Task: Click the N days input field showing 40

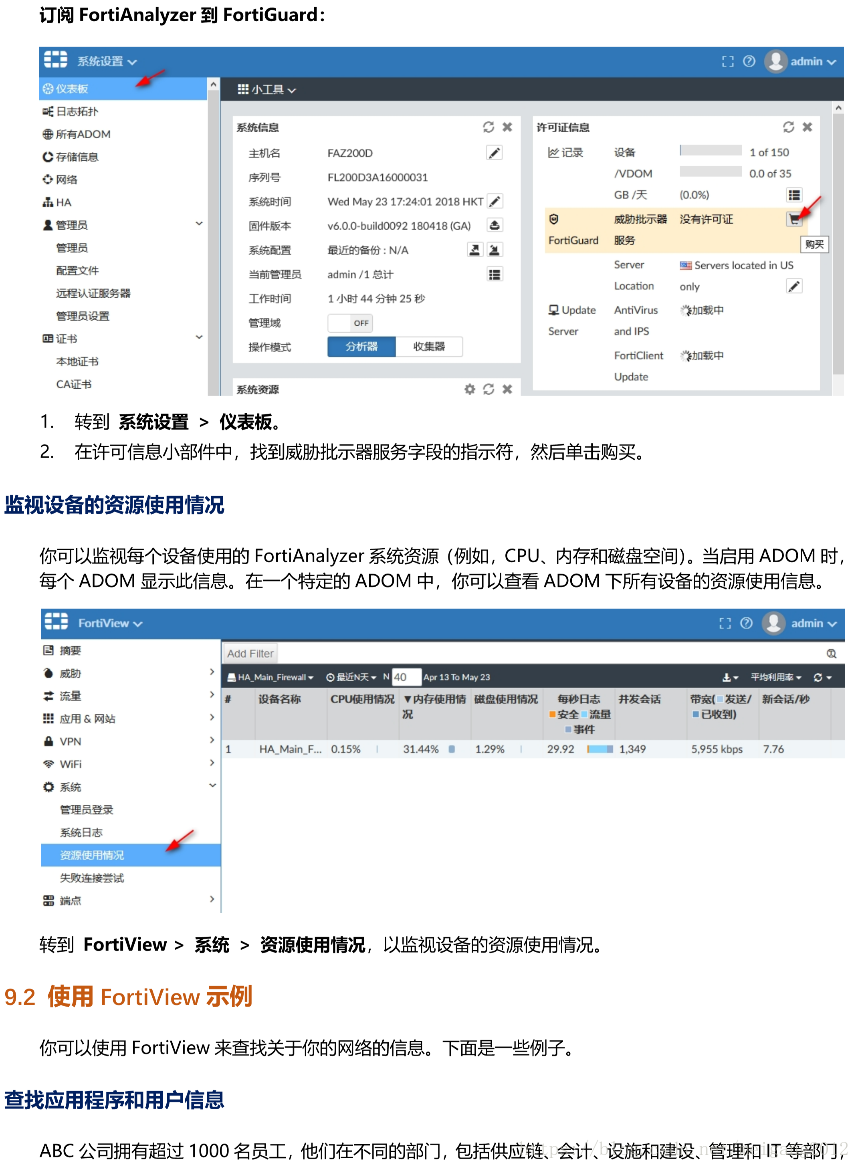Action: coord(406,677)
